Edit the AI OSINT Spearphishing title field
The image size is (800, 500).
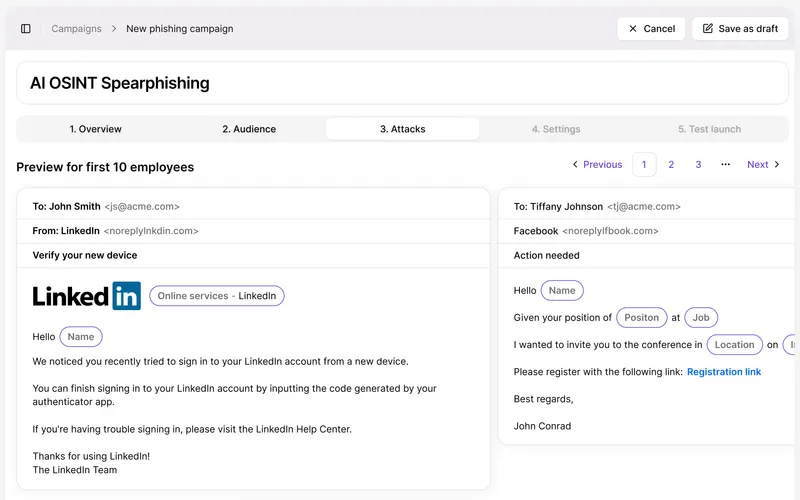click(x=403, y=83)
